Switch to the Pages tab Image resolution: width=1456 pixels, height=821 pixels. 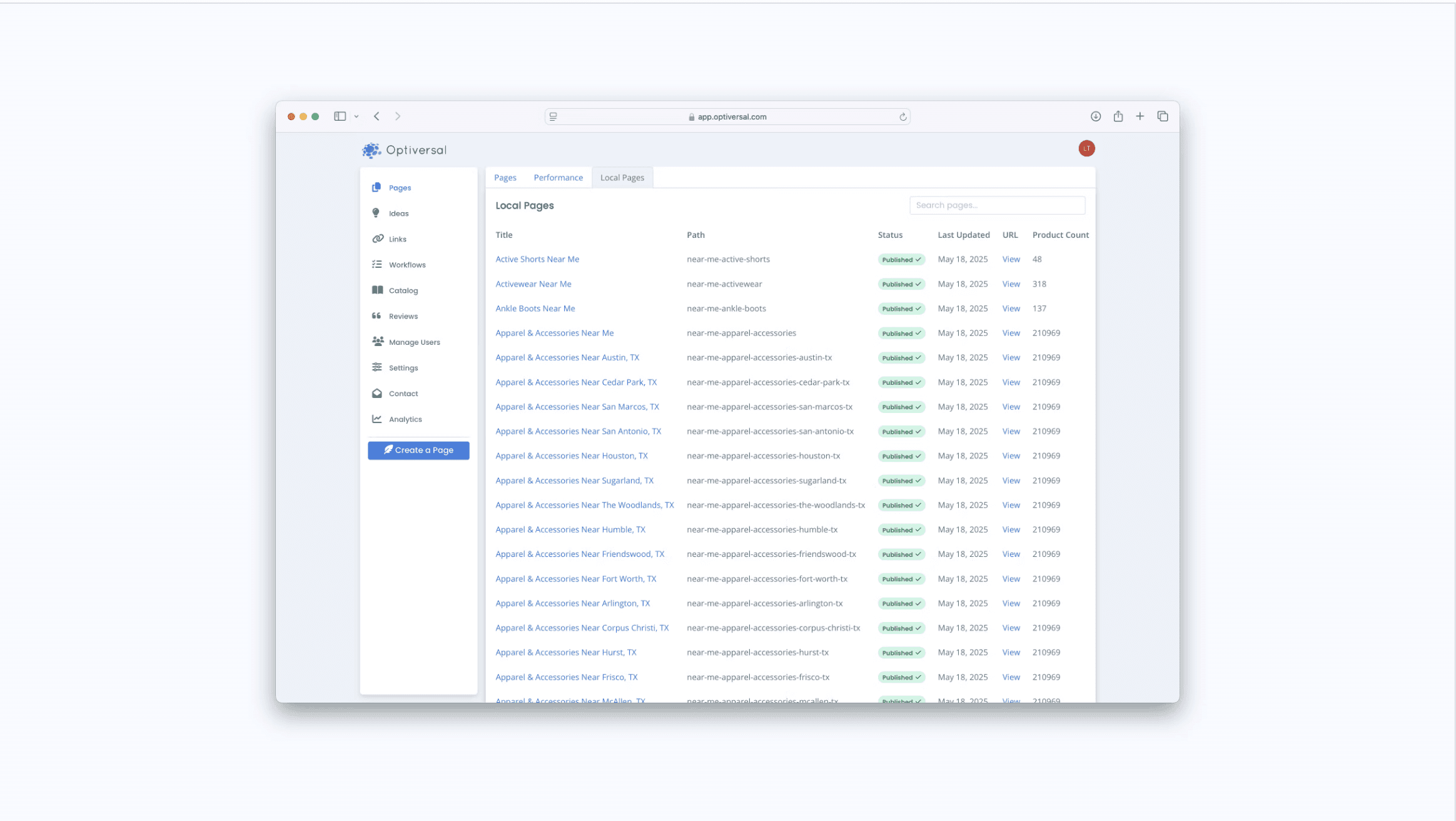click(505, 178)
